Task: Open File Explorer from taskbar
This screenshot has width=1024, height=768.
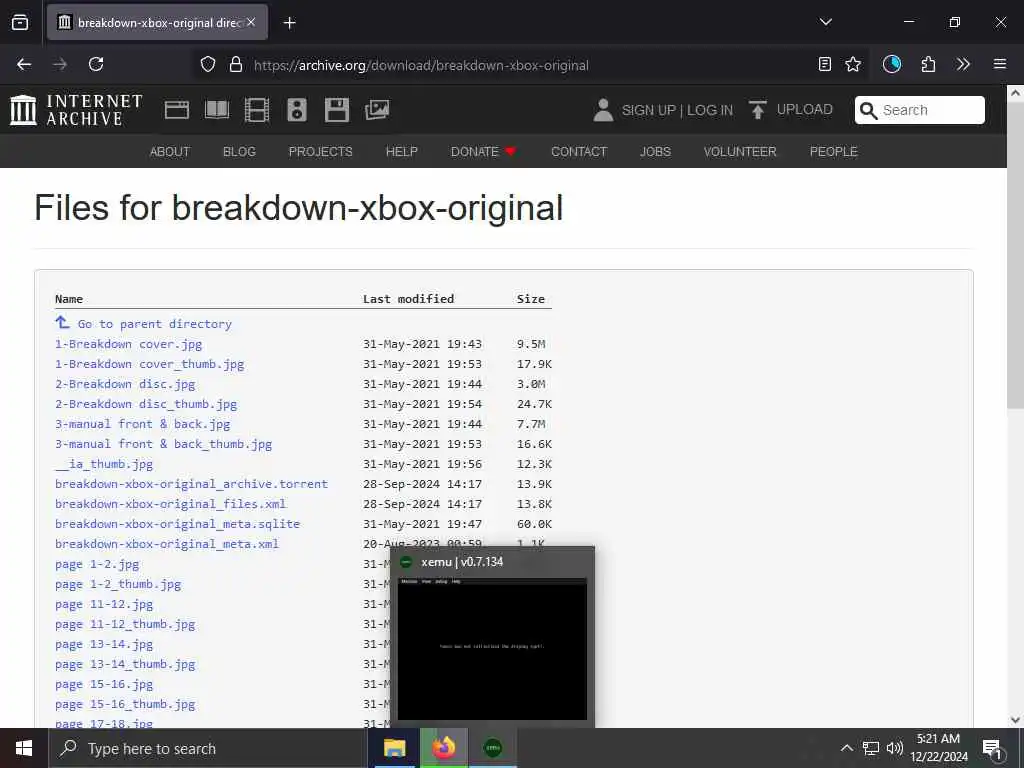Action: (394, 748)
